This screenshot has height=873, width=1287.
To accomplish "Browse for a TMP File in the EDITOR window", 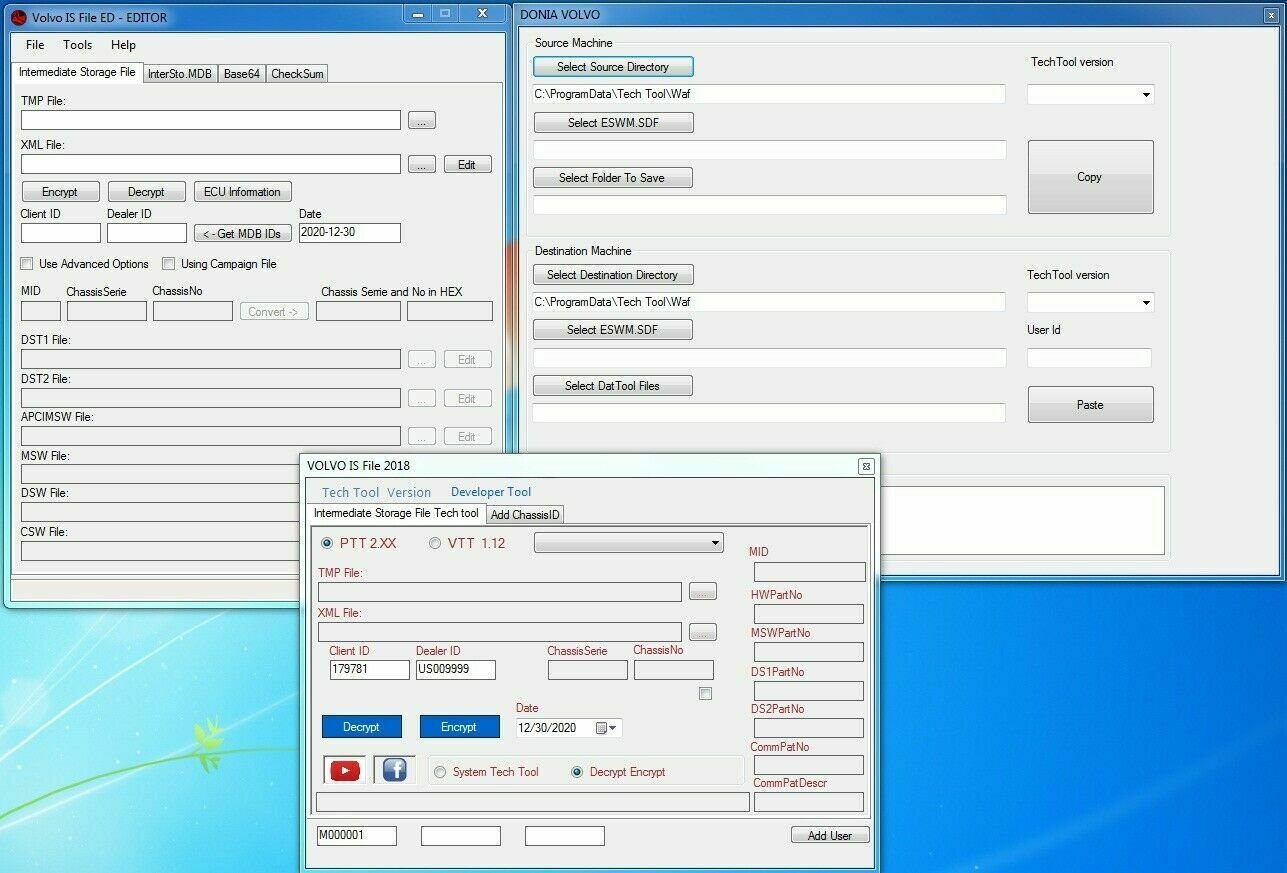I will [x=421, y=119].
